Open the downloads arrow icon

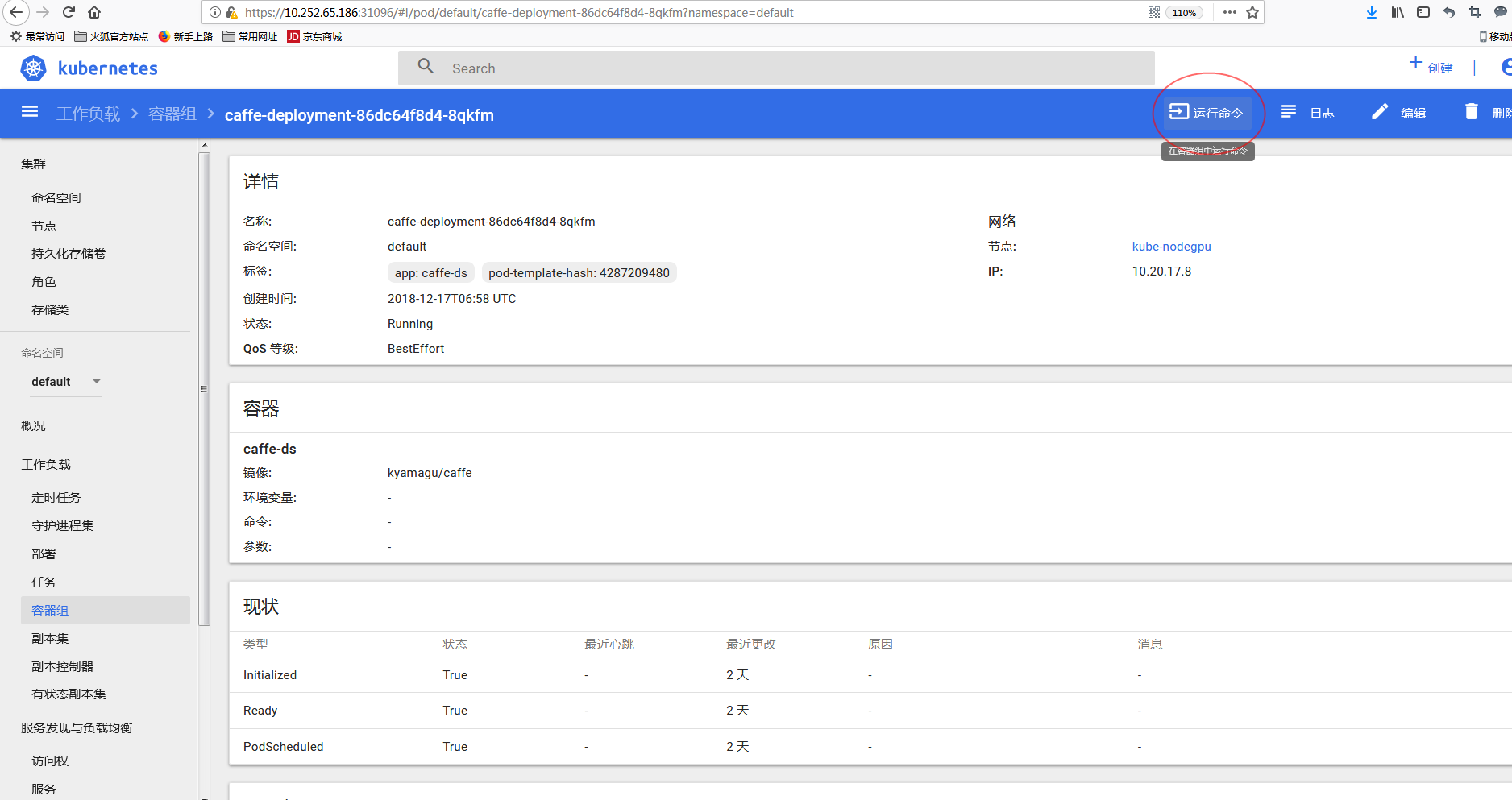[x=1372, y=12]
